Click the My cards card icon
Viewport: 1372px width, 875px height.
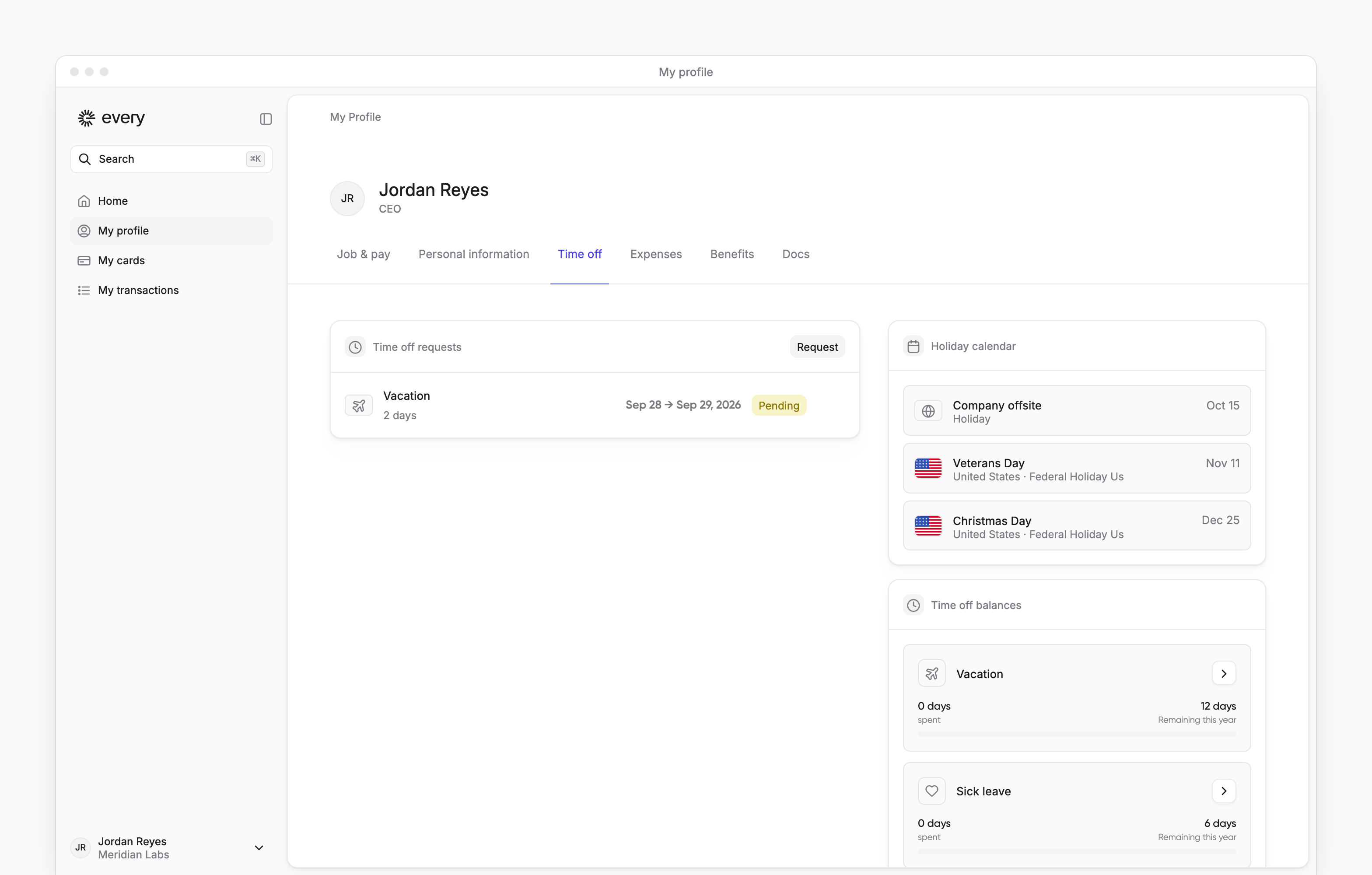pyautogui.click(x=84, y=260)
